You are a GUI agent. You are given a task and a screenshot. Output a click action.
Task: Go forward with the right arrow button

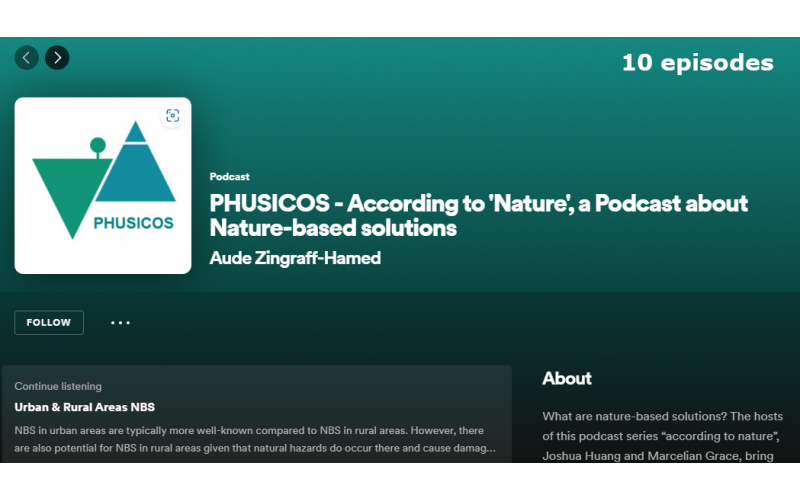57,58
